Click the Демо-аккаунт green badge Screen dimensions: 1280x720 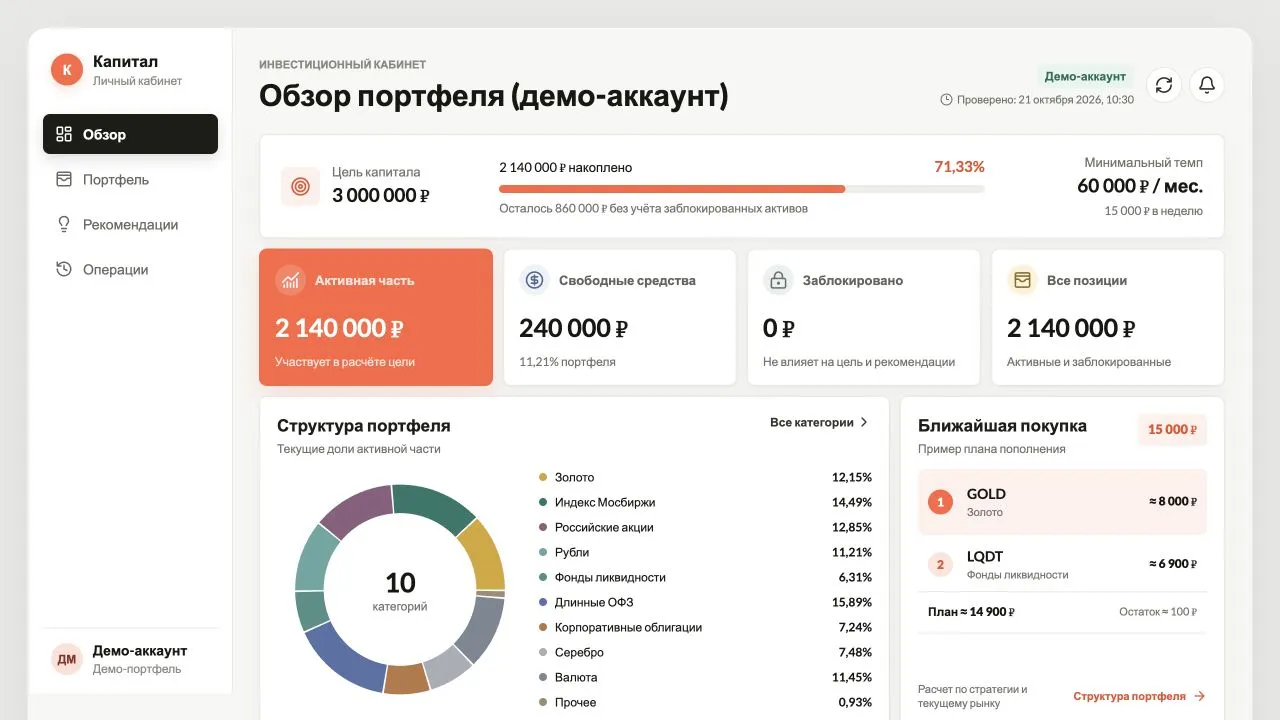[x=1085, y=76]
